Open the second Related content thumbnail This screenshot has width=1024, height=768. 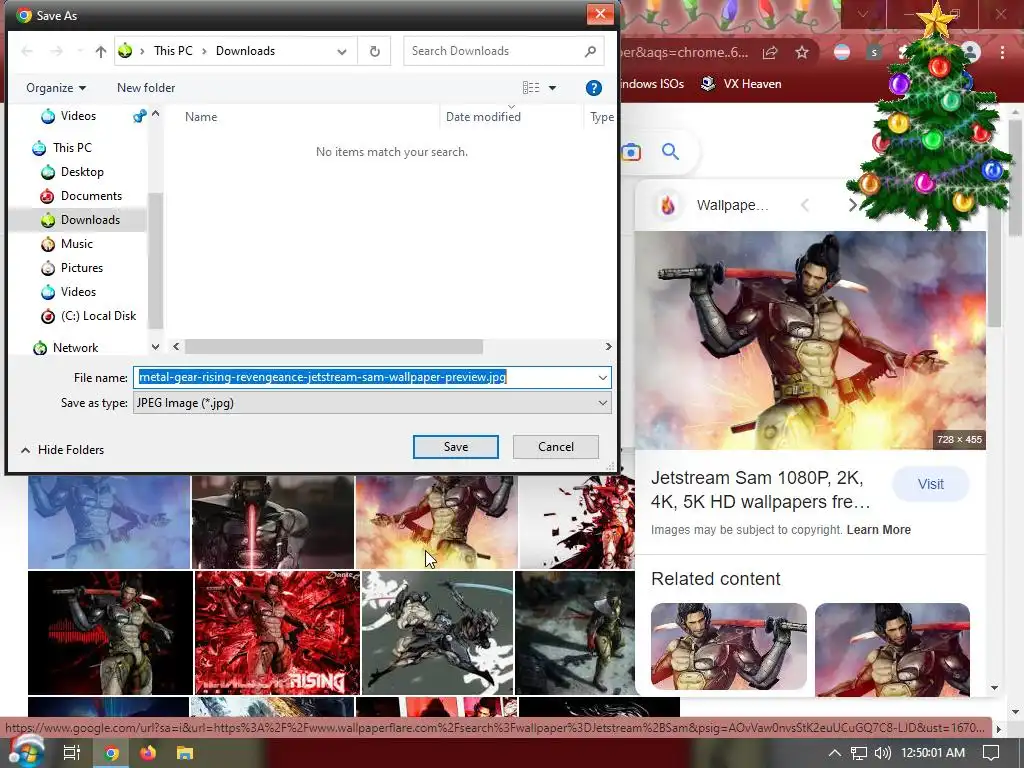[x=892, y=649]
